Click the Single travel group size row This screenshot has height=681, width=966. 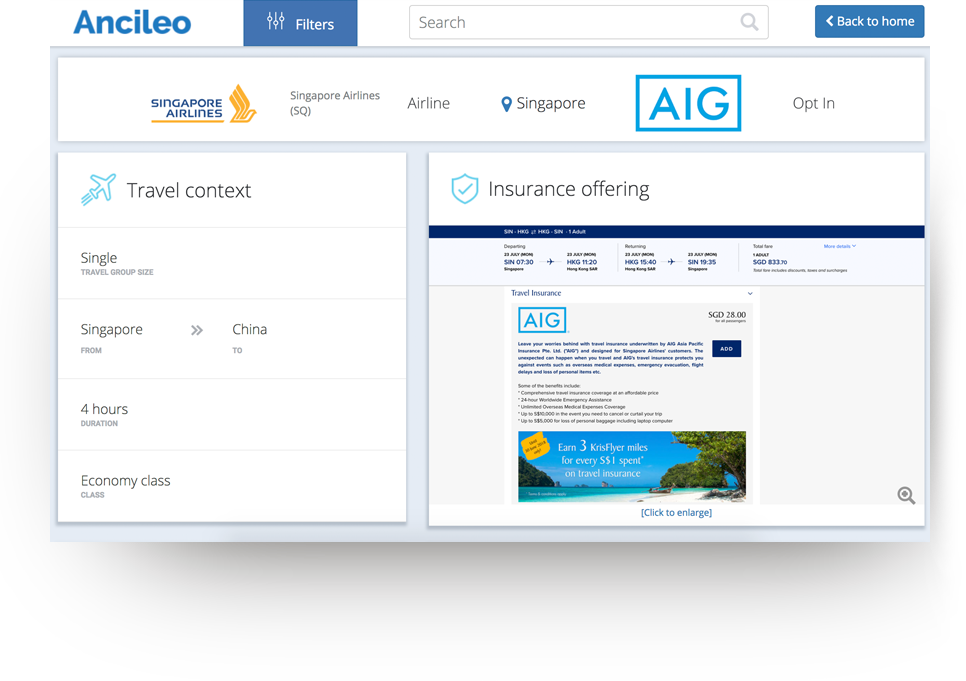(x=232, y=263)
